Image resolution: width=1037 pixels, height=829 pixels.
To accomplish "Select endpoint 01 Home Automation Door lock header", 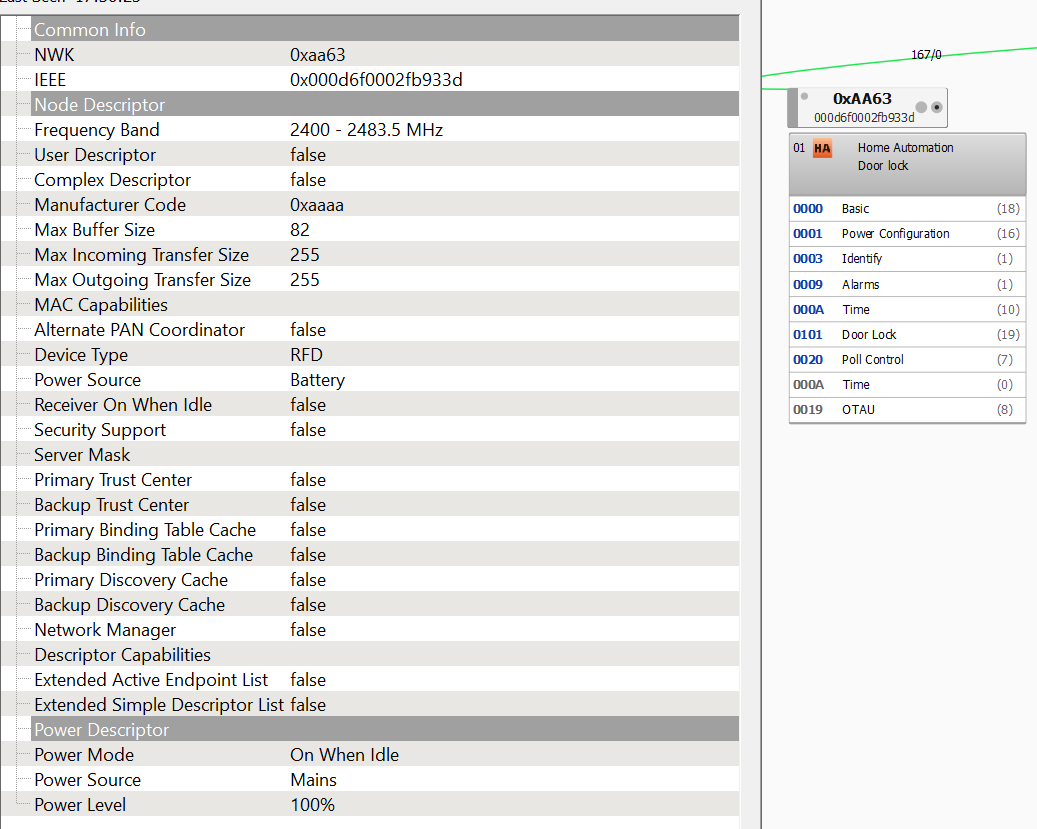I will [907, 163].
